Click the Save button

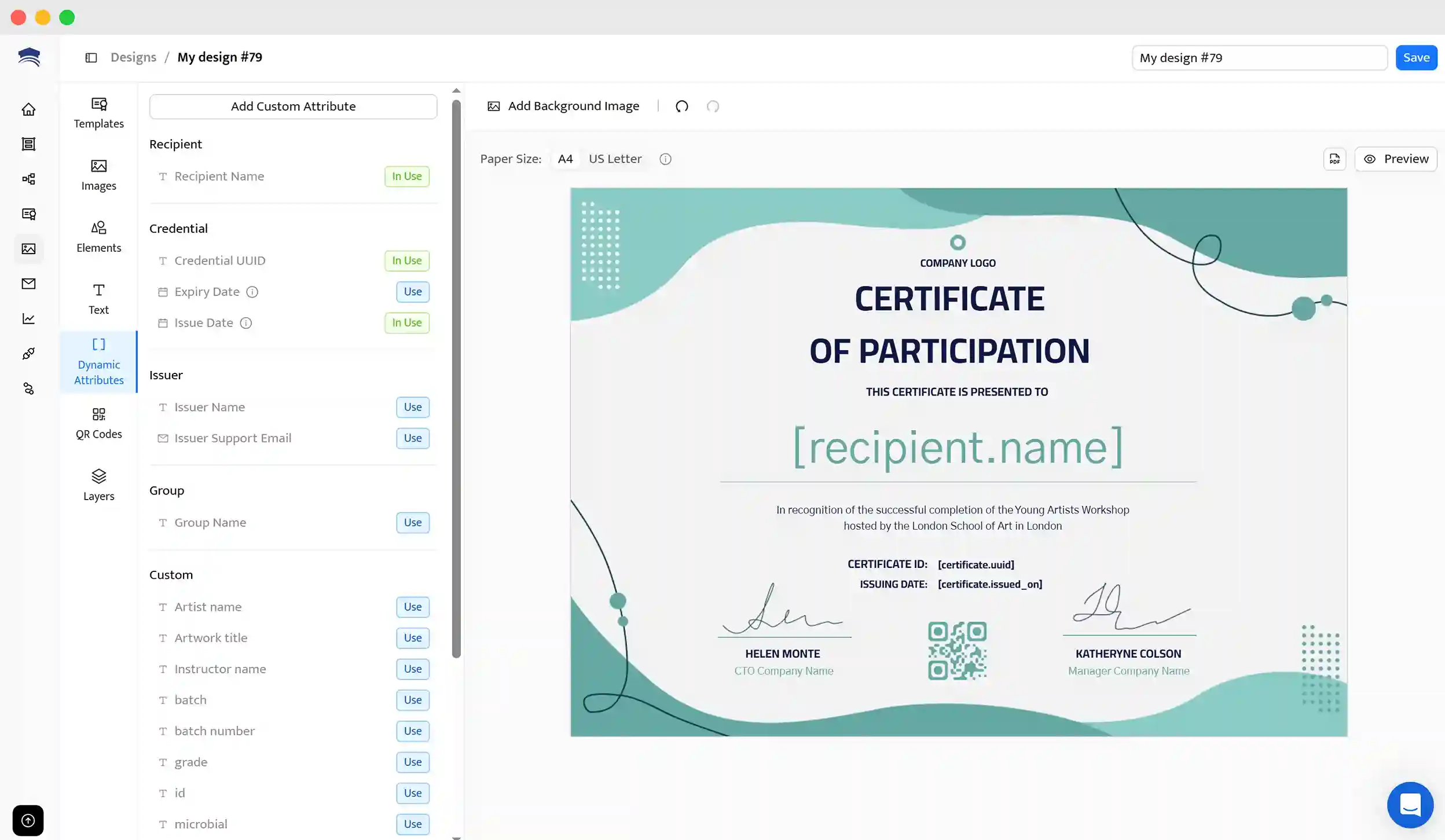(x=1416, y=57)
